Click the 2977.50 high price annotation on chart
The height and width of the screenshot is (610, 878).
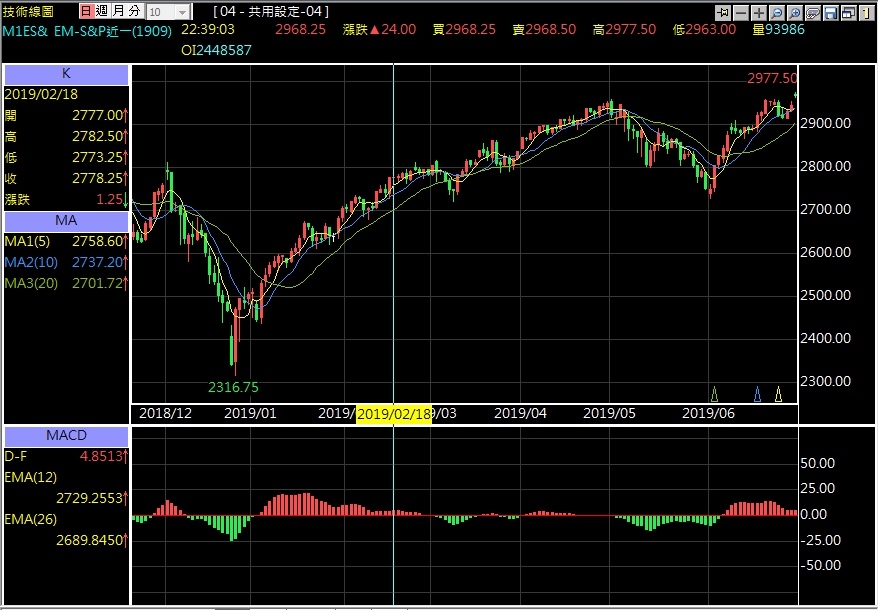[772, 78]
